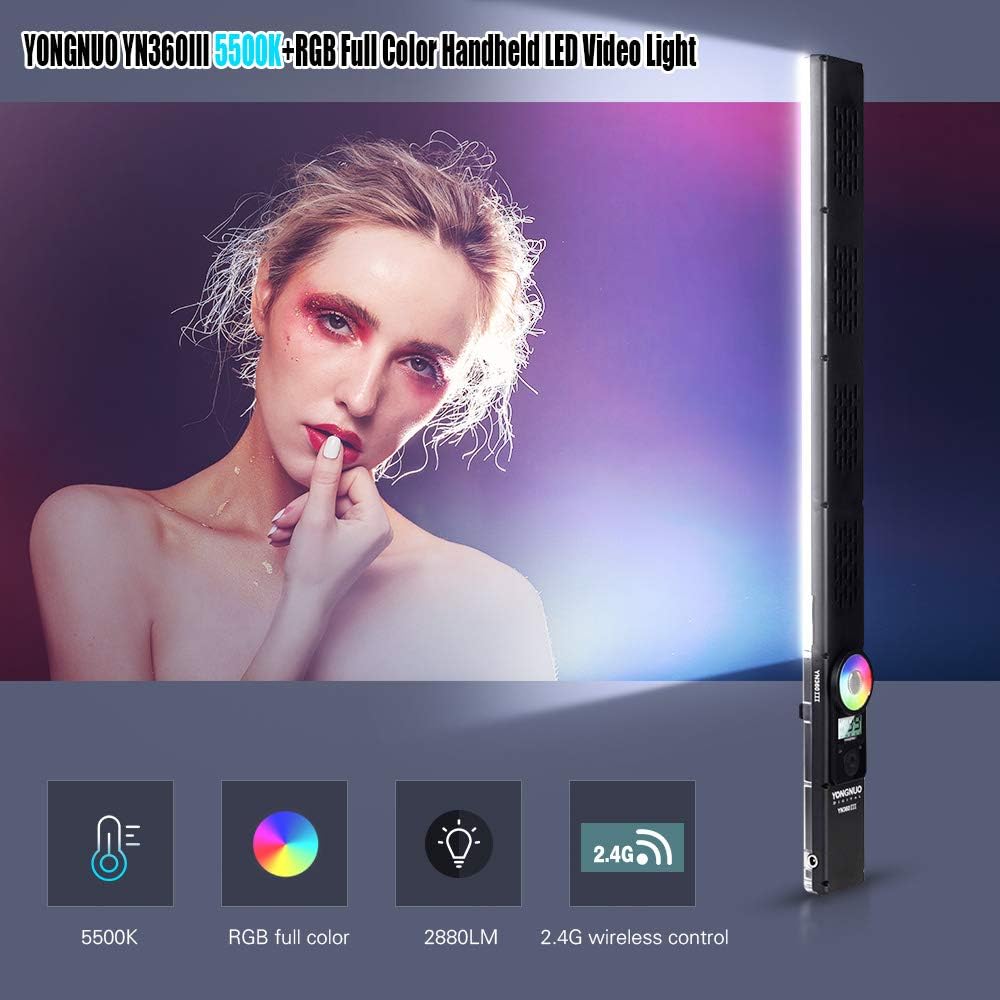1000x1000 pixels.
Task: Click the LCD display on the light handle
Action: click(851, 728)
